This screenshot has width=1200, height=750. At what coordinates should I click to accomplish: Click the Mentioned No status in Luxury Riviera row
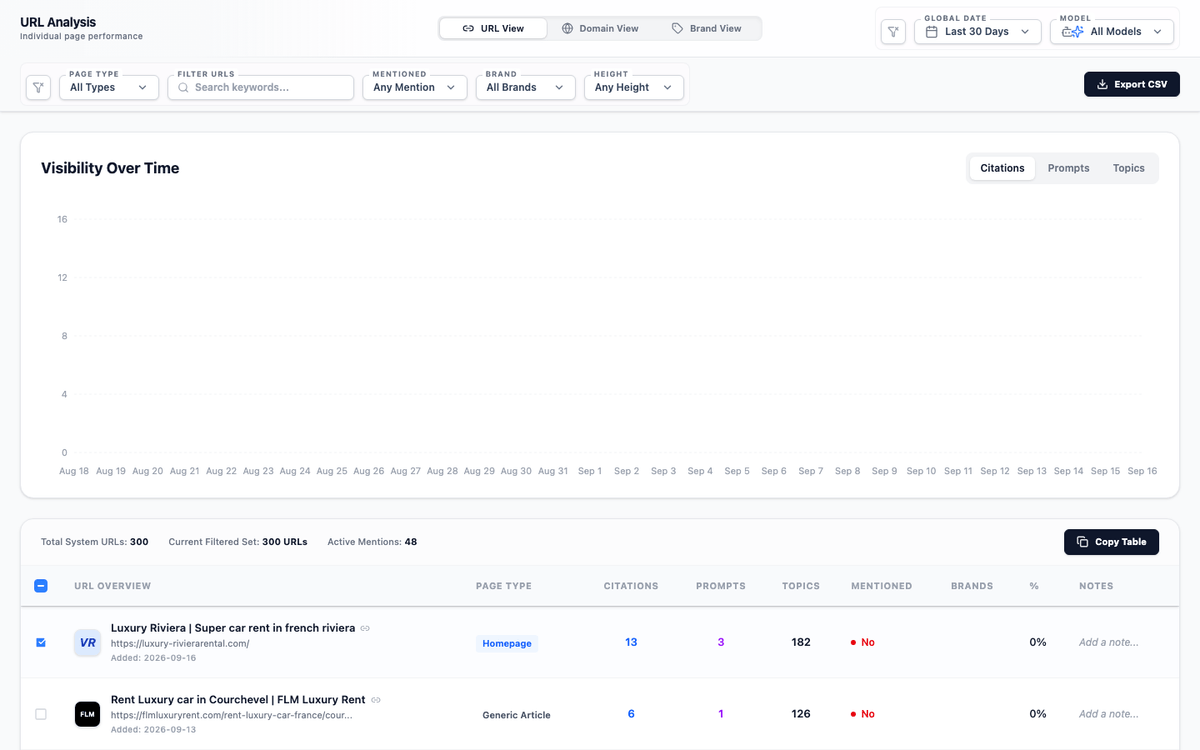862,642
